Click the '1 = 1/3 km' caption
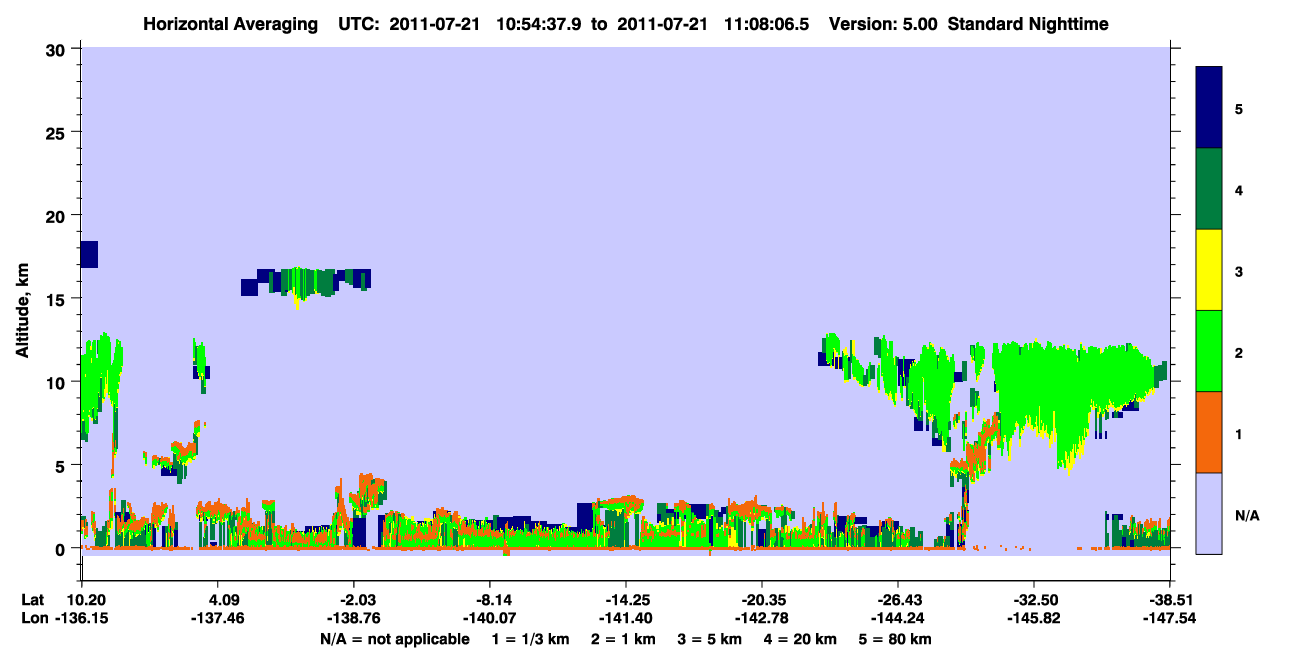 (x=532, y=639)
